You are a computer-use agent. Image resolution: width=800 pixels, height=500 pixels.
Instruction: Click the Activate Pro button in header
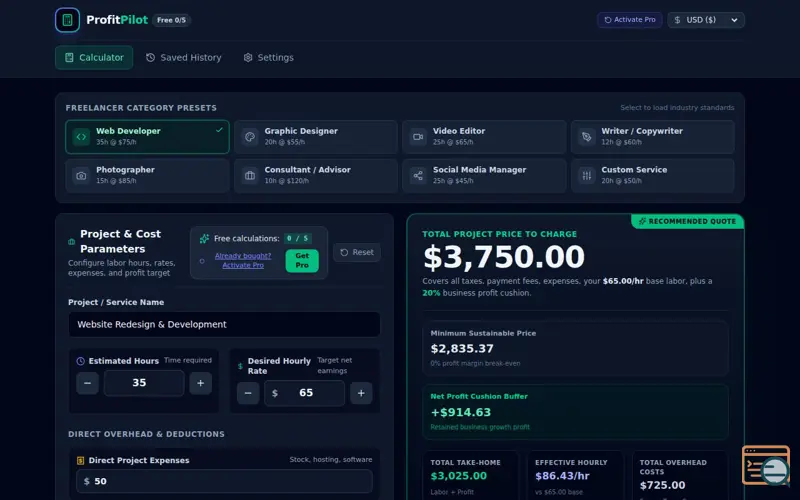(x=630, y=20)
